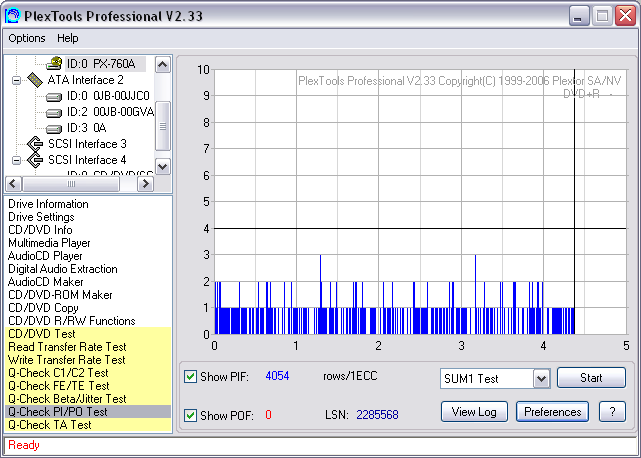641x458 pixels.
Task: Click device tree scroll left arrow
Action: pos(13,184)
